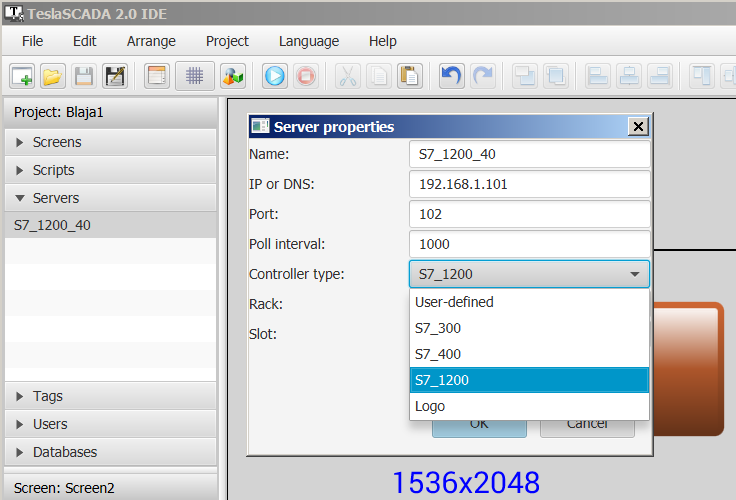Click the Poll interval input field
Viewport: 736px width, 500px height.
click(x=529, y=244)
